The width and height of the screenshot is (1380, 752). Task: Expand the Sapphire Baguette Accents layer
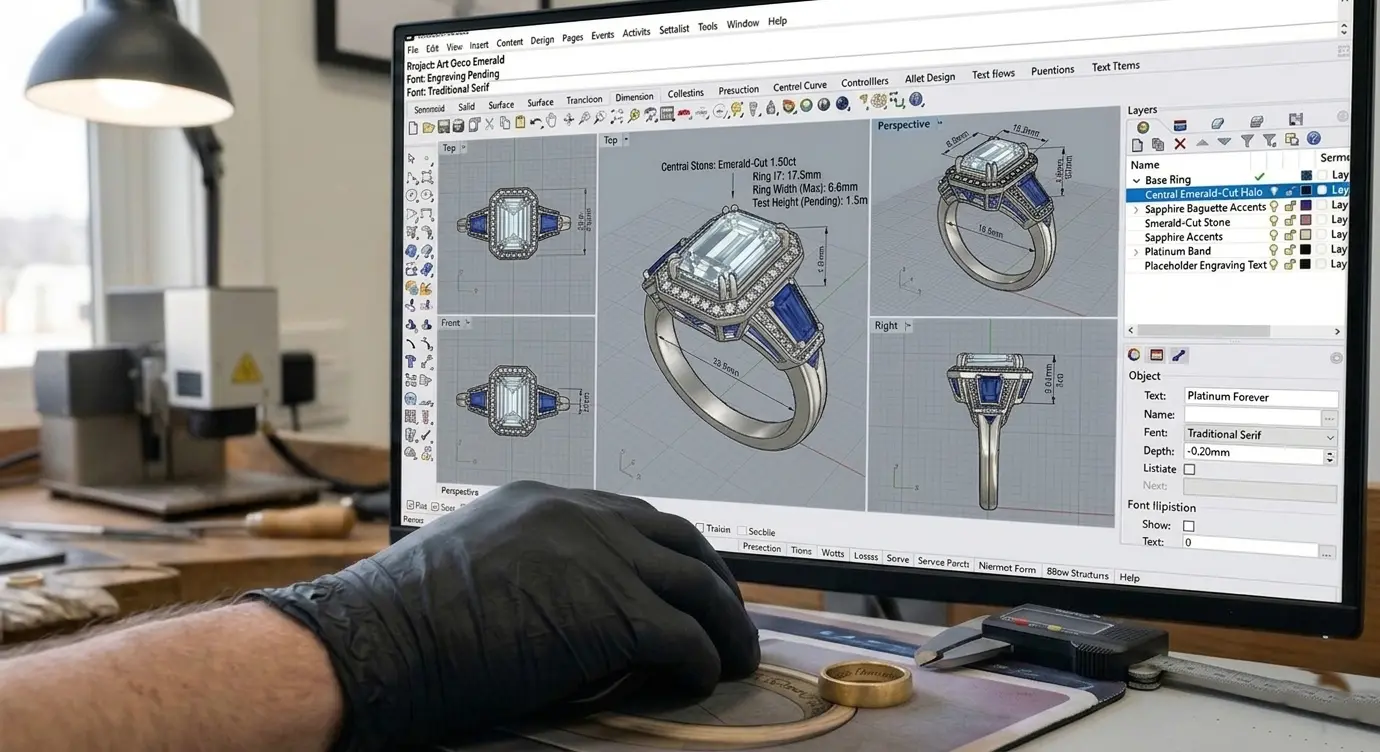[x=1136, y=210]
